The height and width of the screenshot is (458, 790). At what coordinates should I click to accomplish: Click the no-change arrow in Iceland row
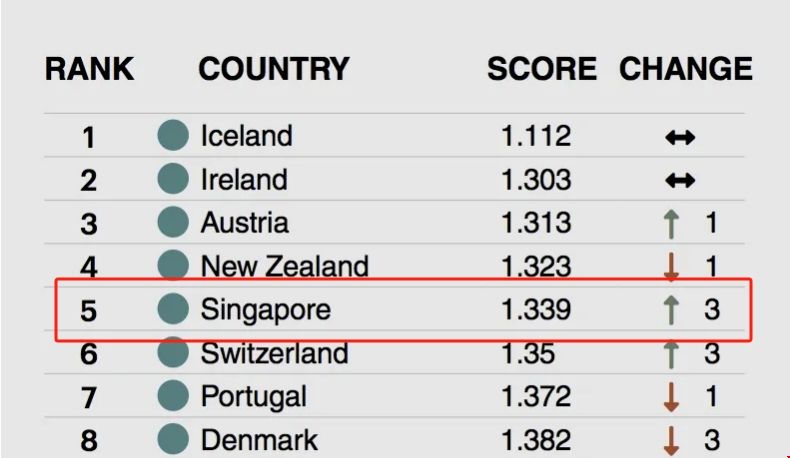pos(679,136)
